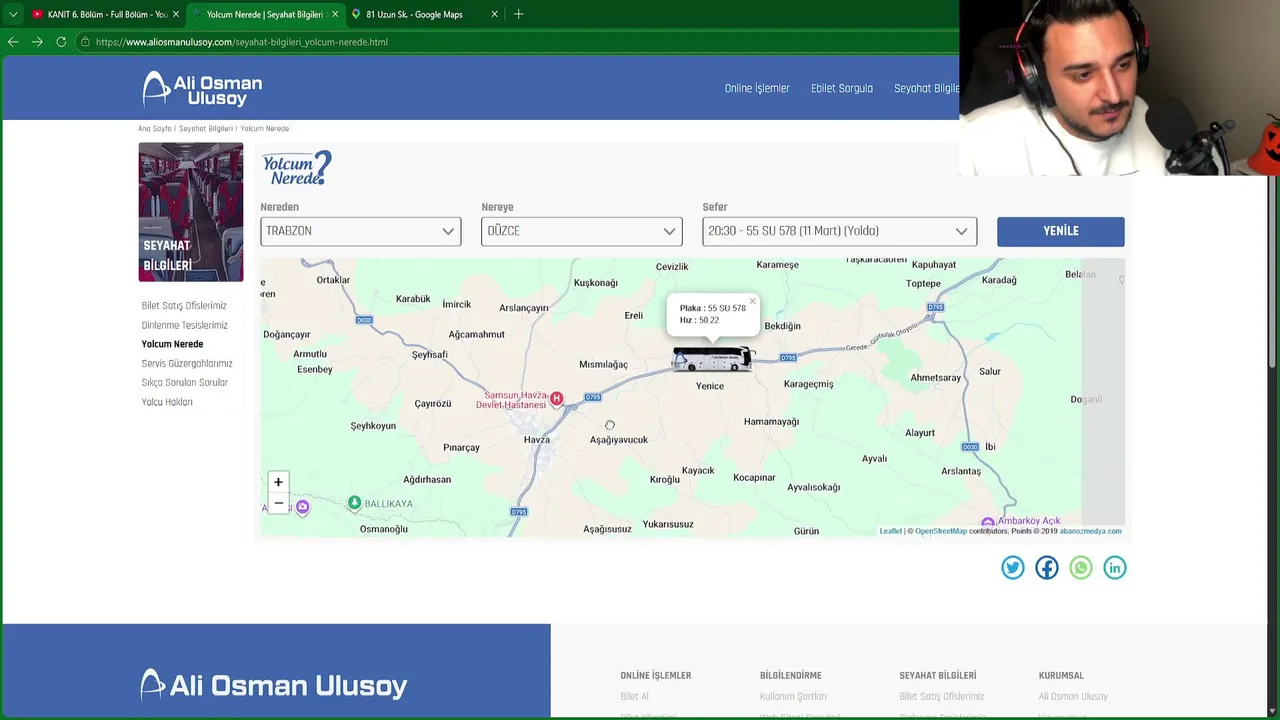Open the Leaflet attribution link
Viewport: 1280px width, 720px height.
(890, 531)
